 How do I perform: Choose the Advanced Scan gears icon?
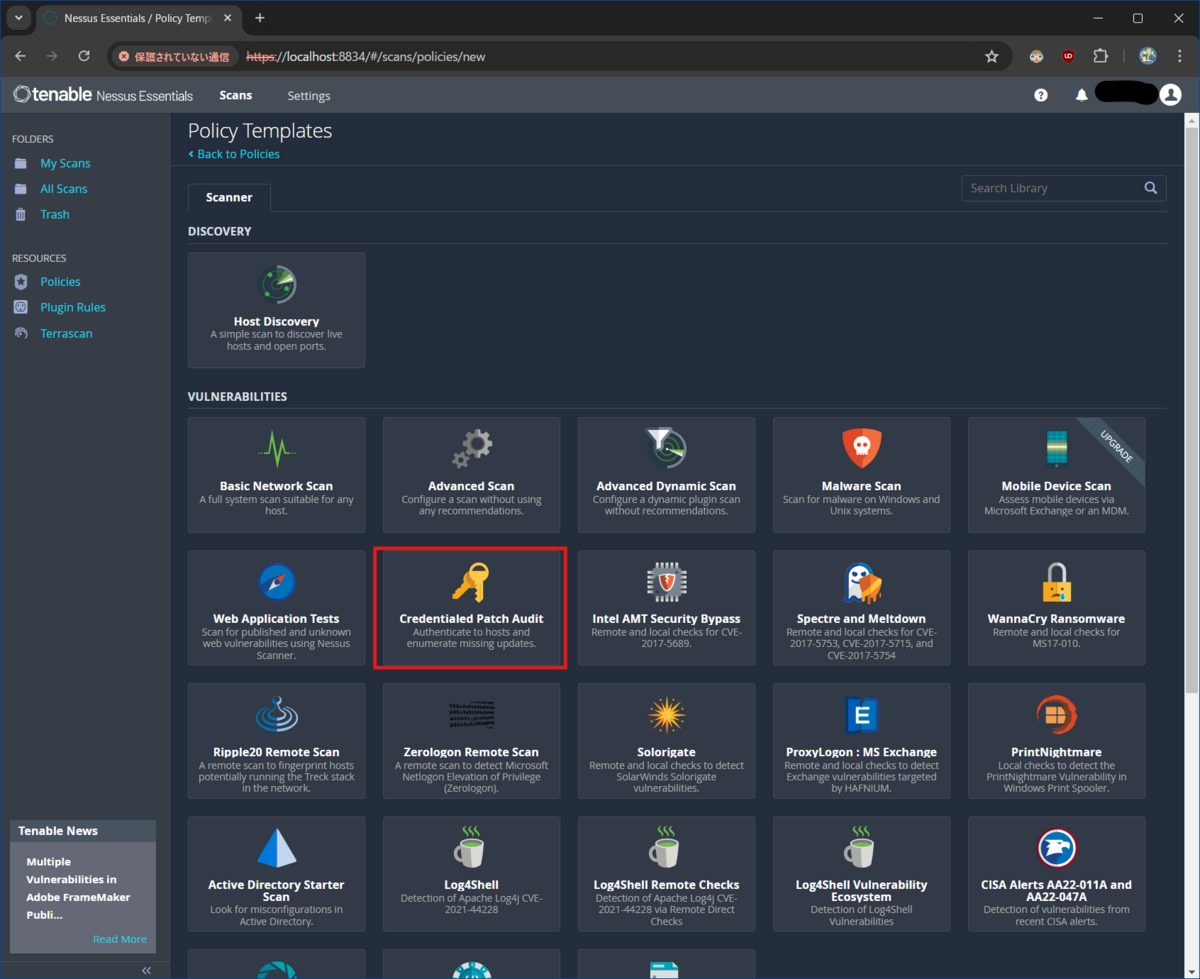[471, 449]
